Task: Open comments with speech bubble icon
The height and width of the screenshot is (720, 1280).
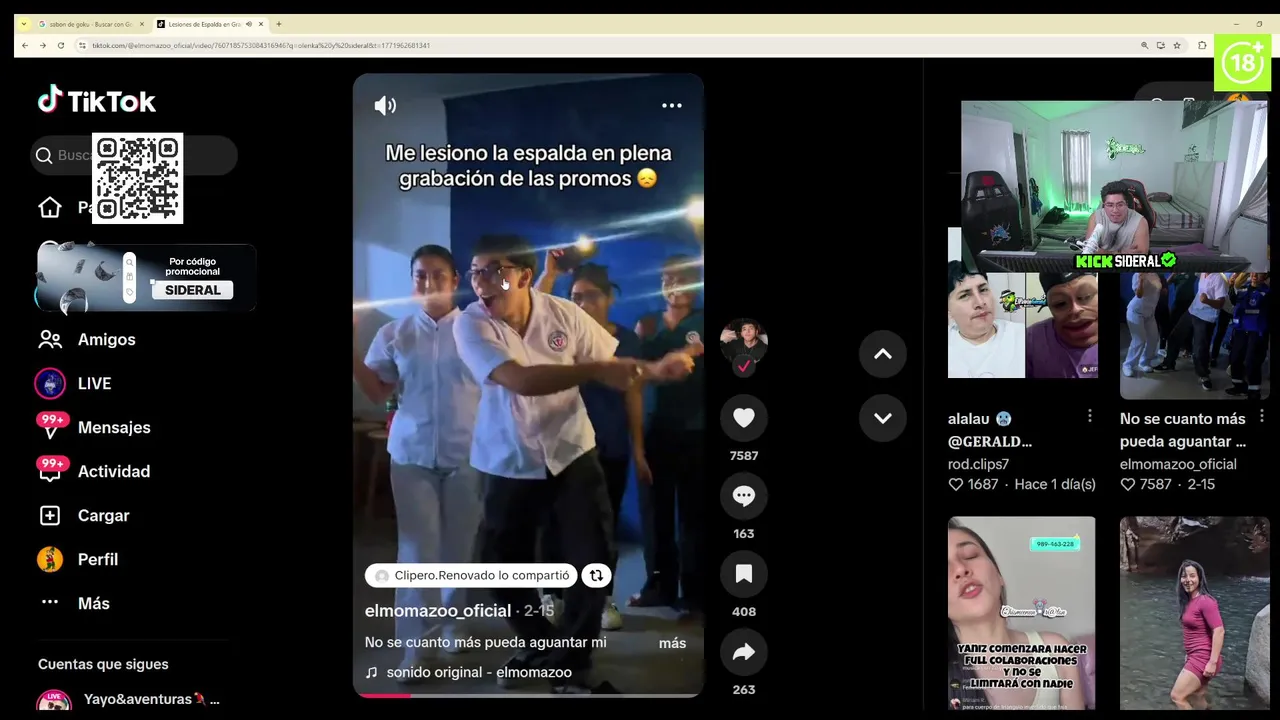Action: coord(743,496)
